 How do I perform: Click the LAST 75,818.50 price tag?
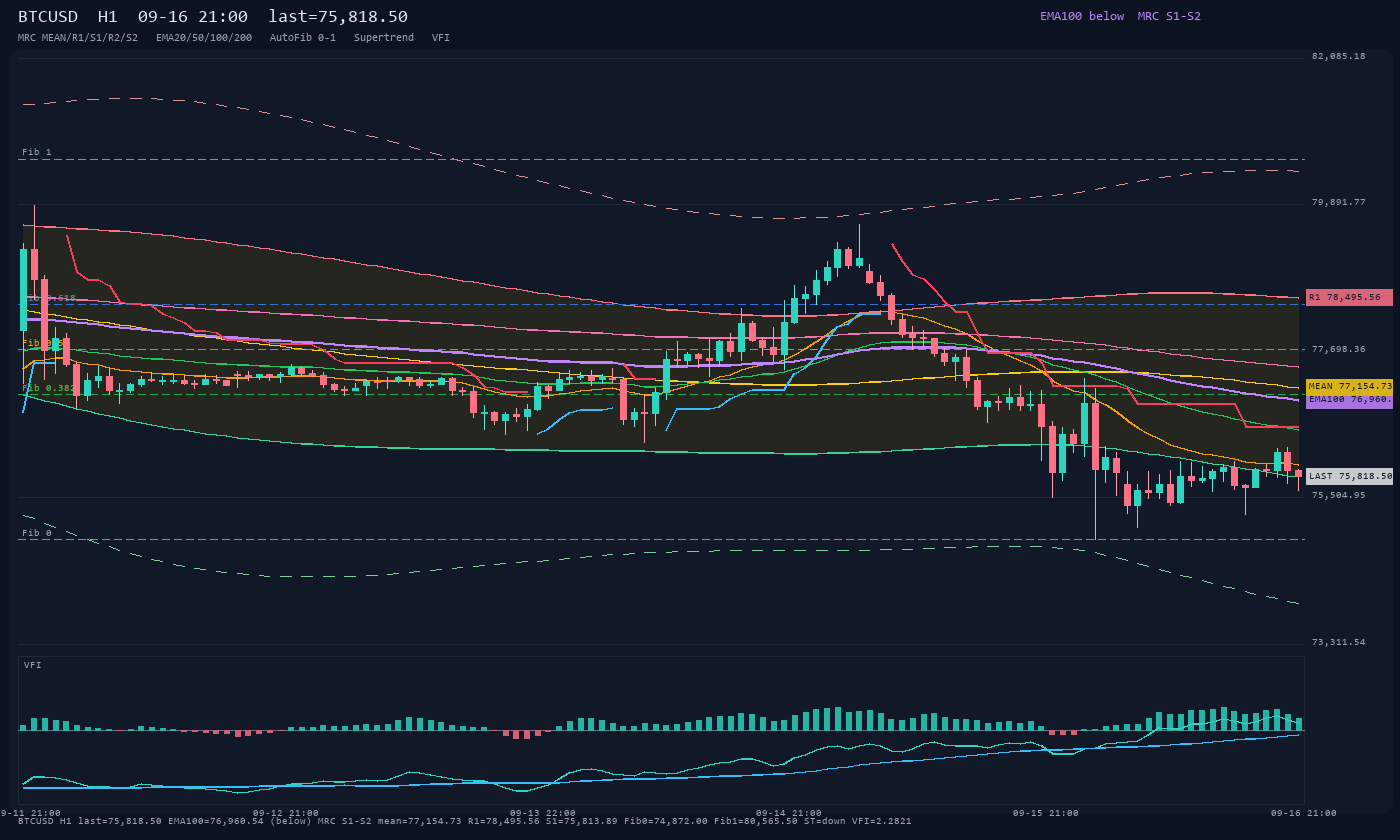click(1349, 477)
